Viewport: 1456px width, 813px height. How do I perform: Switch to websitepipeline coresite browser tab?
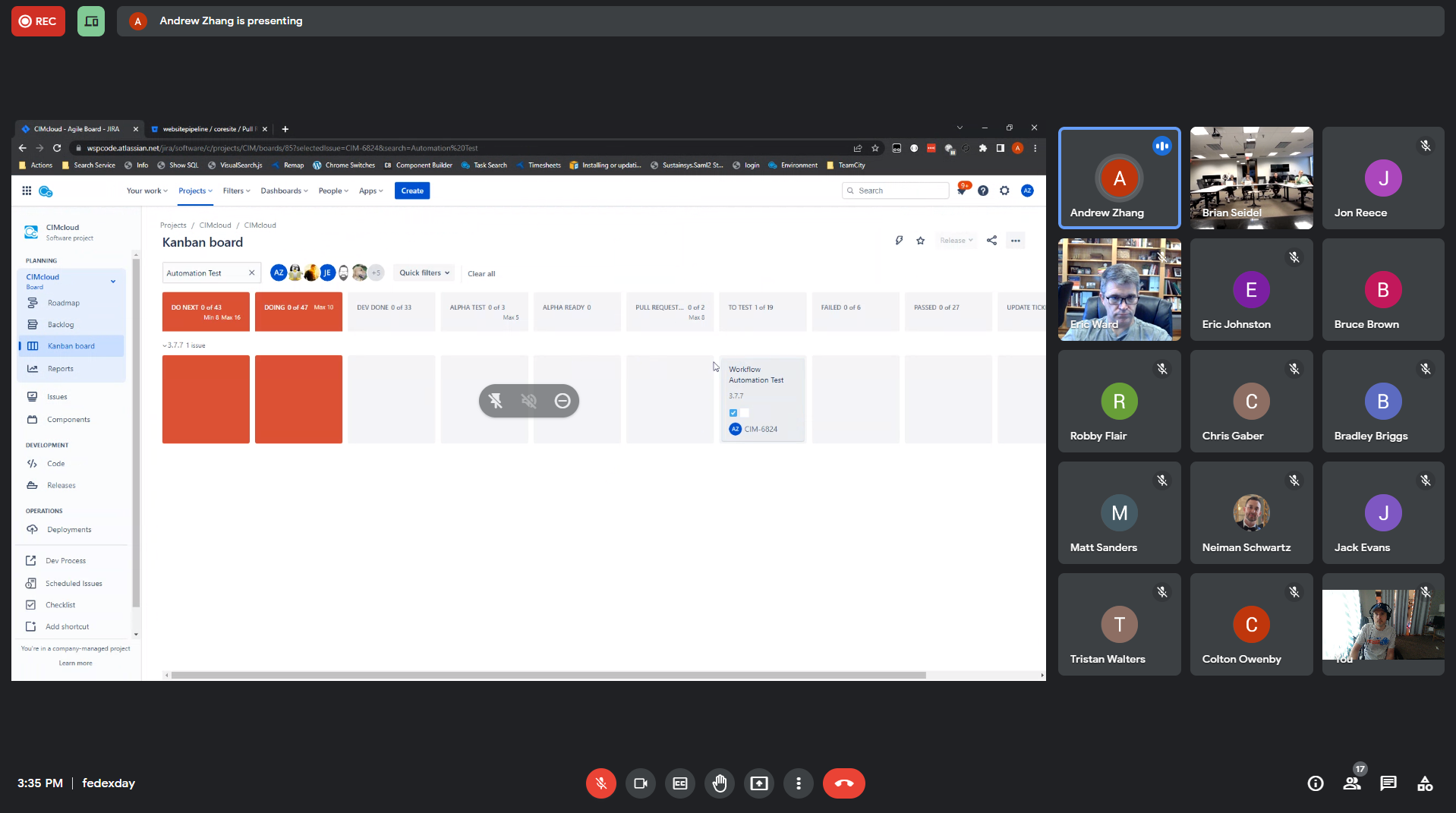pos(207,129)
